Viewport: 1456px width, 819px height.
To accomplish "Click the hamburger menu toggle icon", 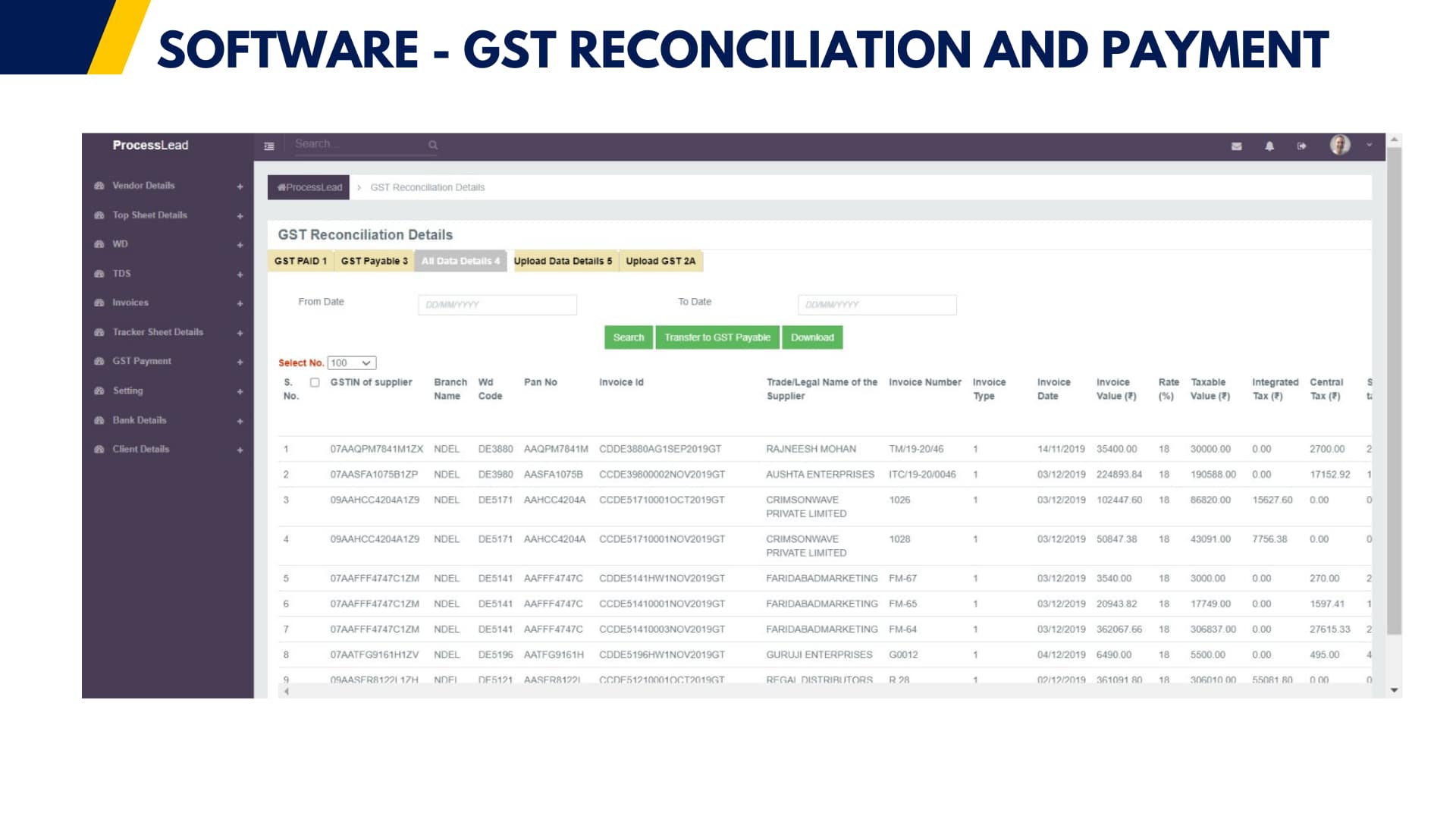I will coord(268,146).
